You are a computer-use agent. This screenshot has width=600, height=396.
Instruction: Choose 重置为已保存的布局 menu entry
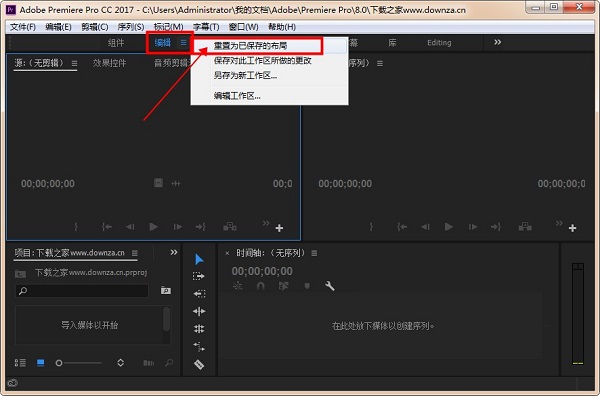click(269, 46)
